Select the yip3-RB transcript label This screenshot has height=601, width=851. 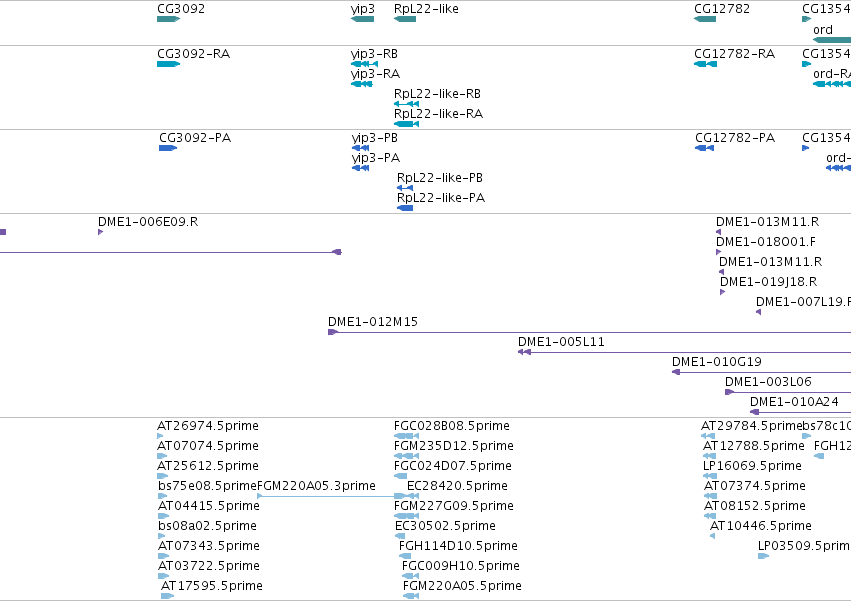(374, 54)
